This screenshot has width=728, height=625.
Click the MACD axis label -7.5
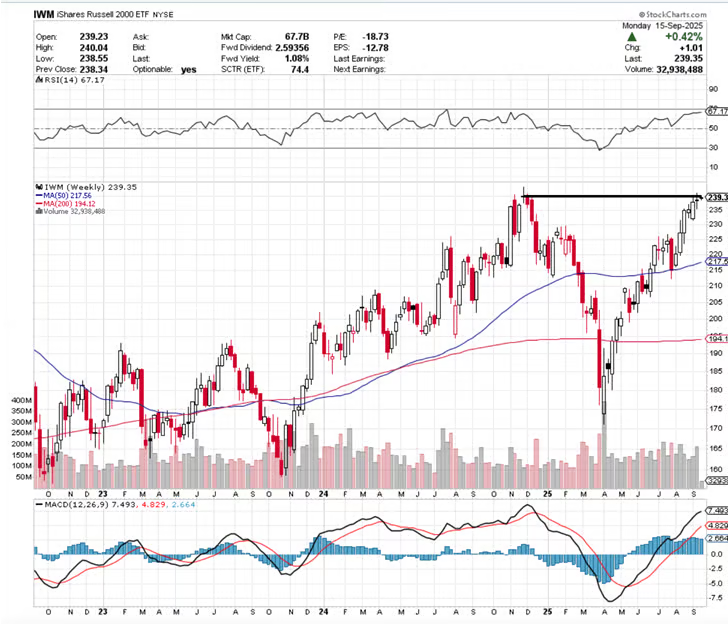pos(716,598)
